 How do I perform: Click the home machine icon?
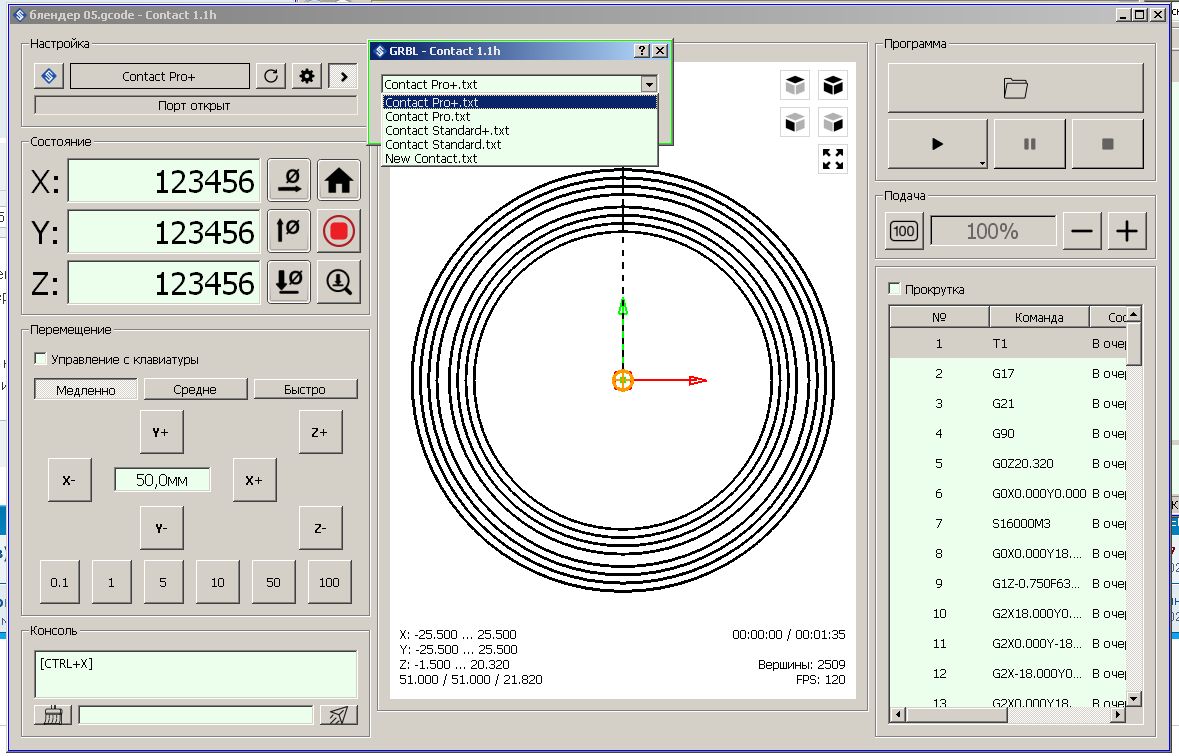(x=339, y=181)
